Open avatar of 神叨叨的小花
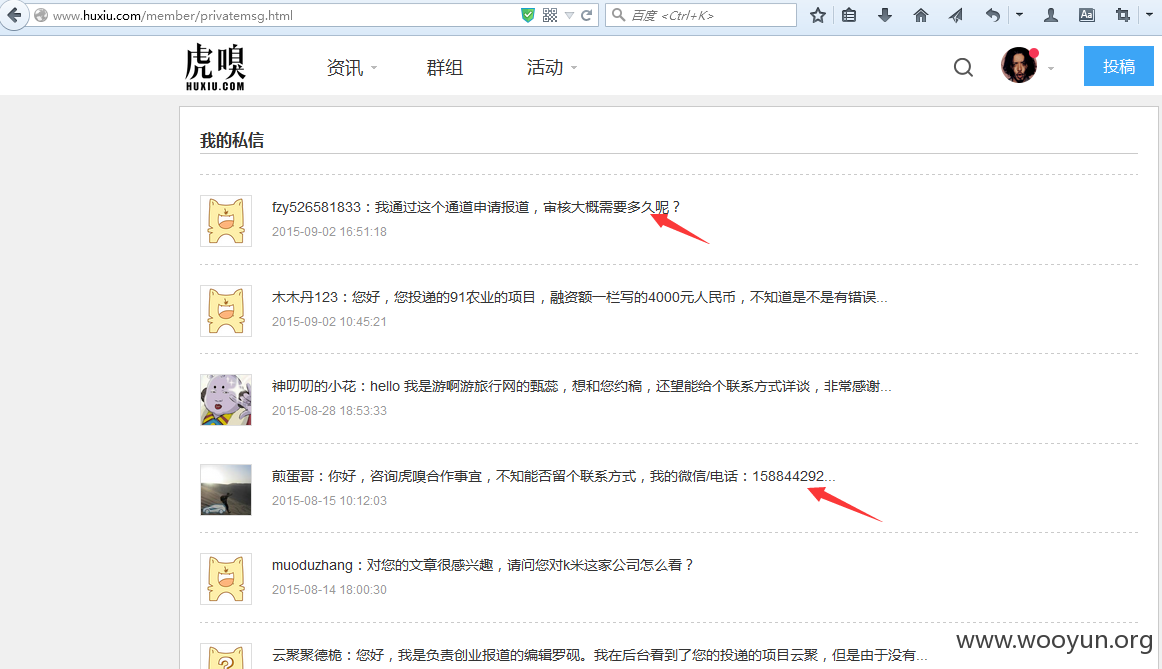The height and width of the screenshot is (669, 1162). [226, 400]
